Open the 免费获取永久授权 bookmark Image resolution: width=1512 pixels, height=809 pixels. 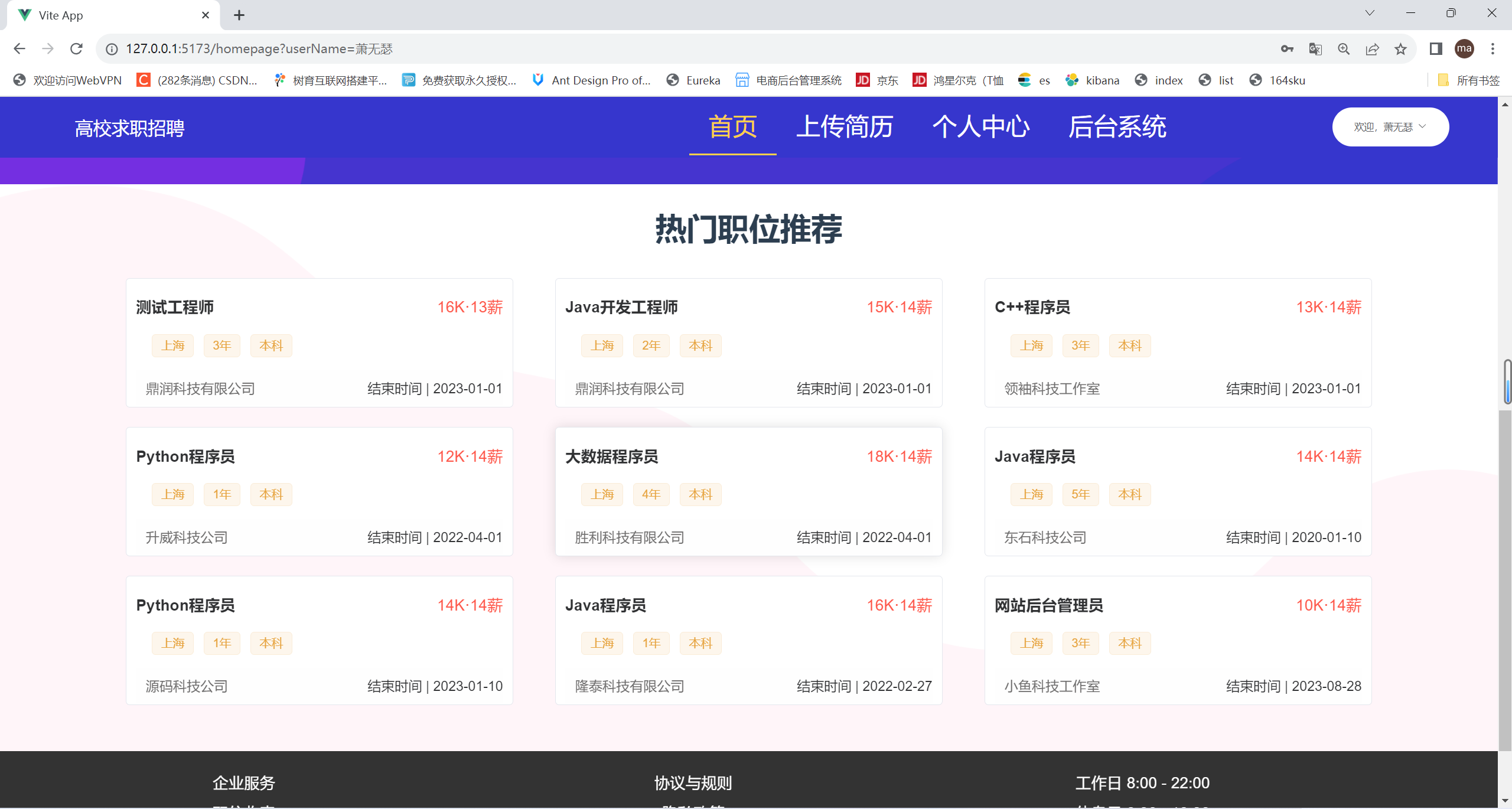(460, 80)
